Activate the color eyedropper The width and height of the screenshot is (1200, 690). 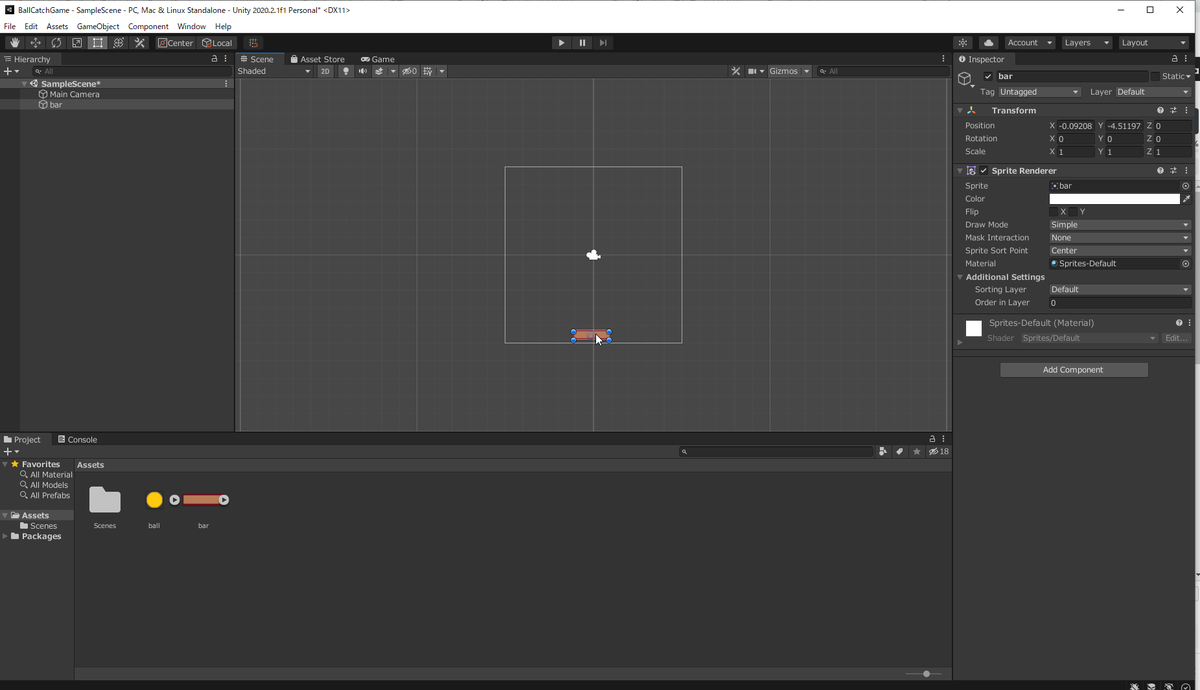tap(1187, 199)
